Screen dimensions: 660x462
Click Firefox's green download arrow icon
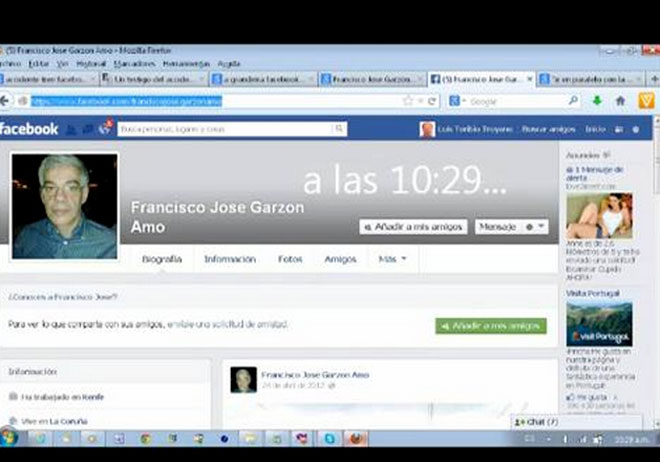pos(597,101)
